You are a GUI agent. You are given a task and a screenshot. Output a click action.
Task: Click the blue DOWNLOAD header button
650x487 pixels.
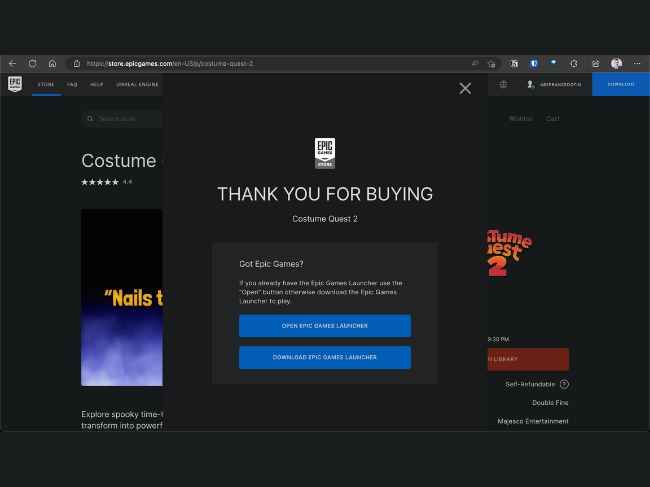pyautogui.click(x=621, y=84)
